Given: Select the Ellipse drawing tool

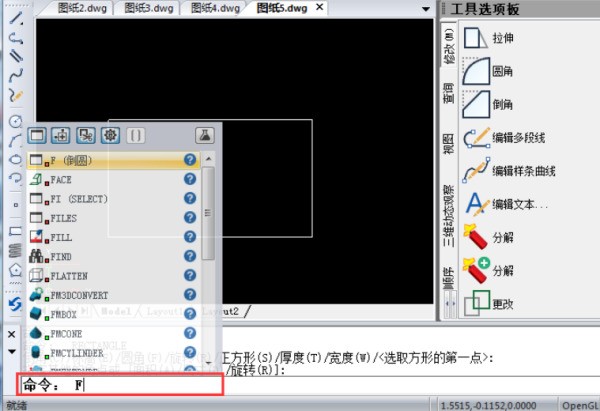Looking at the screenshot, I should (16, 159).
